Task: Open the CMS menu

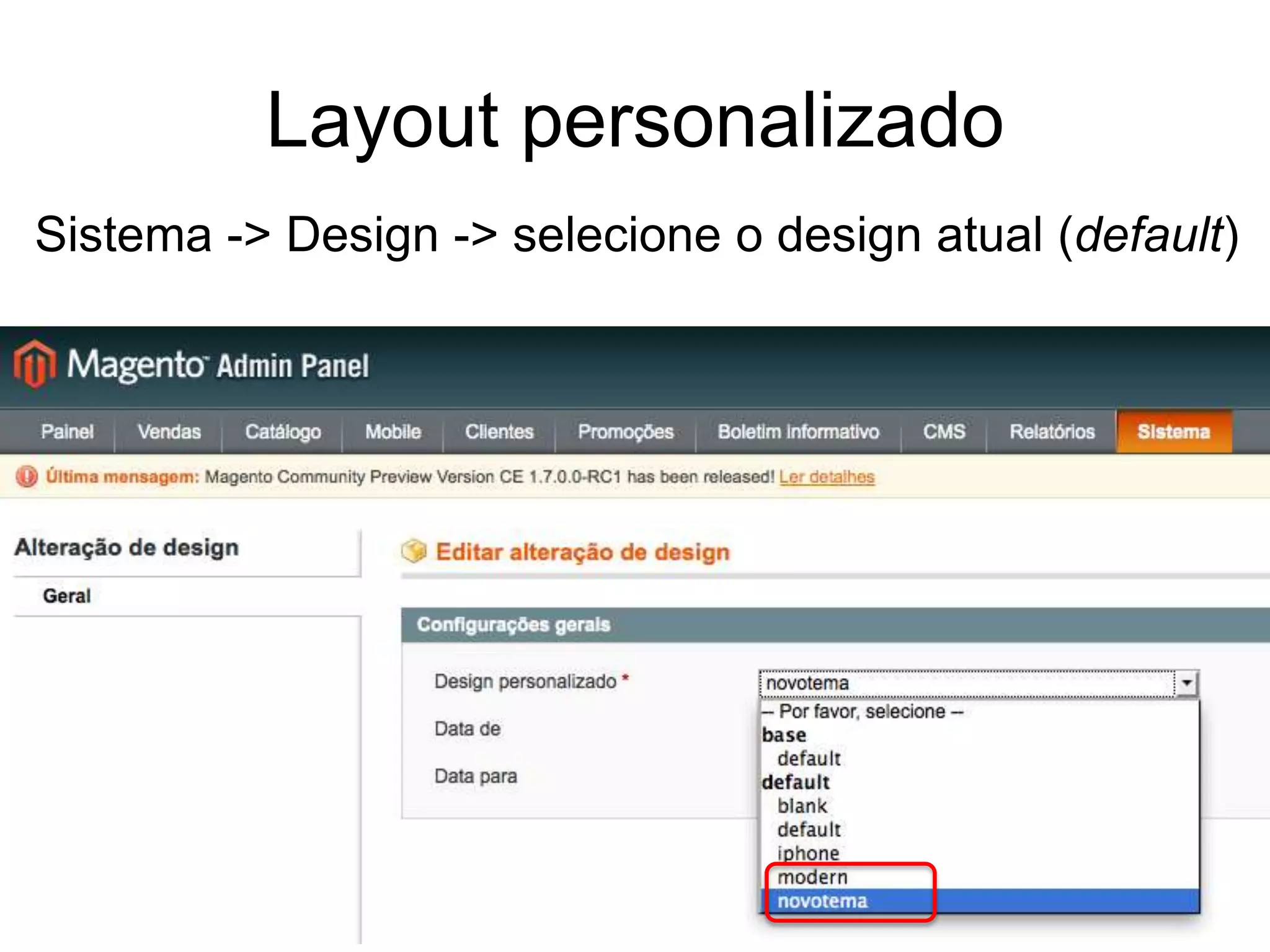Action: point(944,431)
